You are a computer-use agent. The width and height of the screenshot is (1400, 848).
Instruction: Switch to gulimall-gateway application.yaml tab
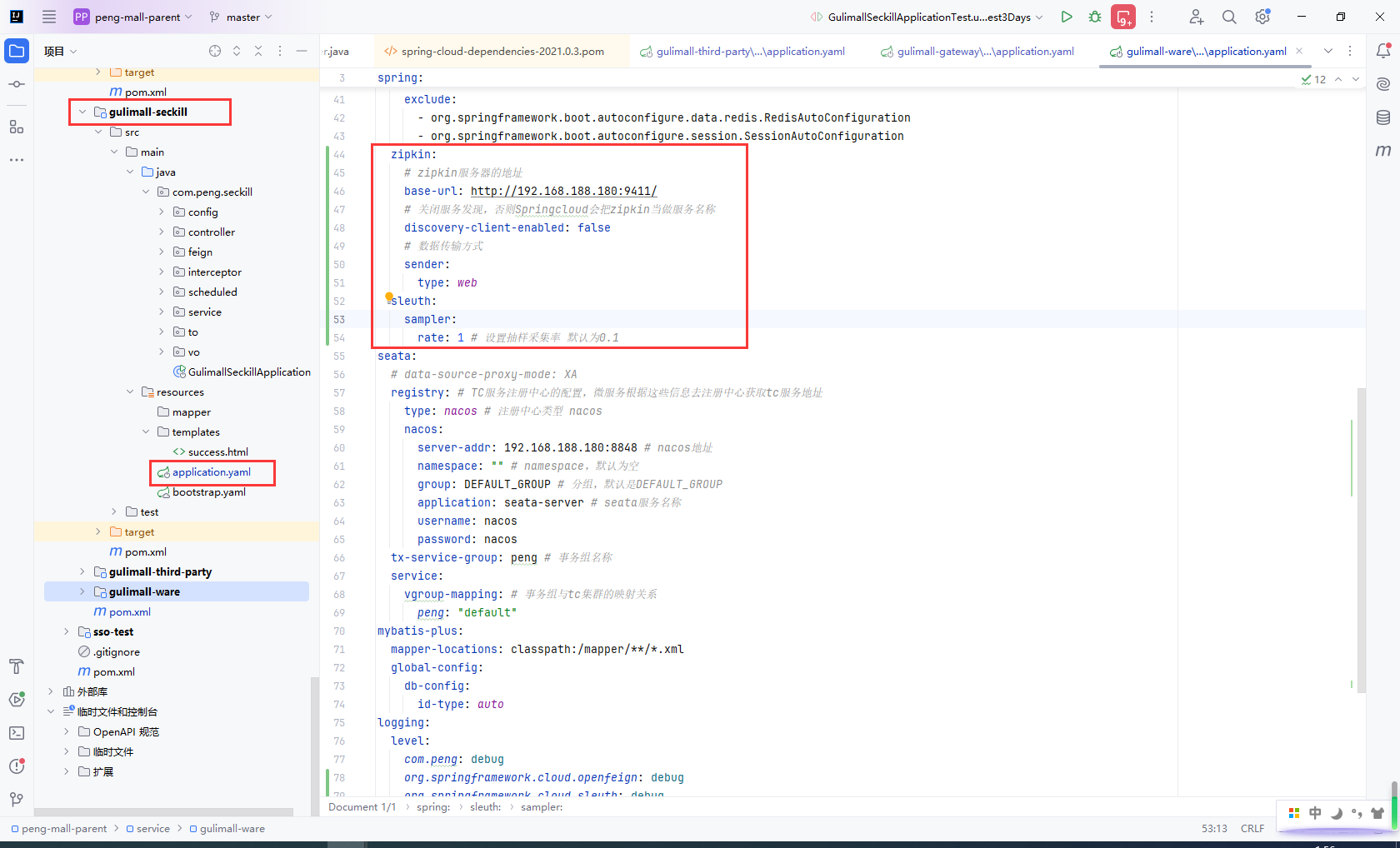977,51
